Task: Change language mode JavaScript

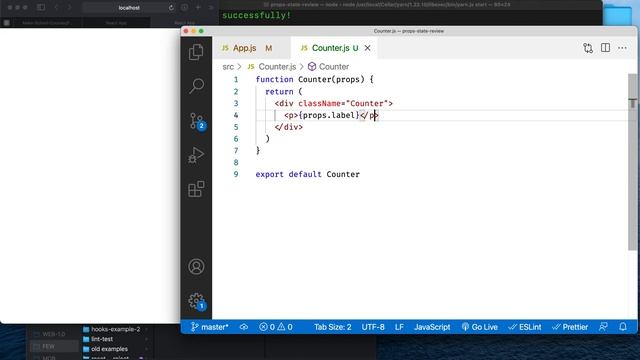Action: pyautogui.click(x=432, y=327)
